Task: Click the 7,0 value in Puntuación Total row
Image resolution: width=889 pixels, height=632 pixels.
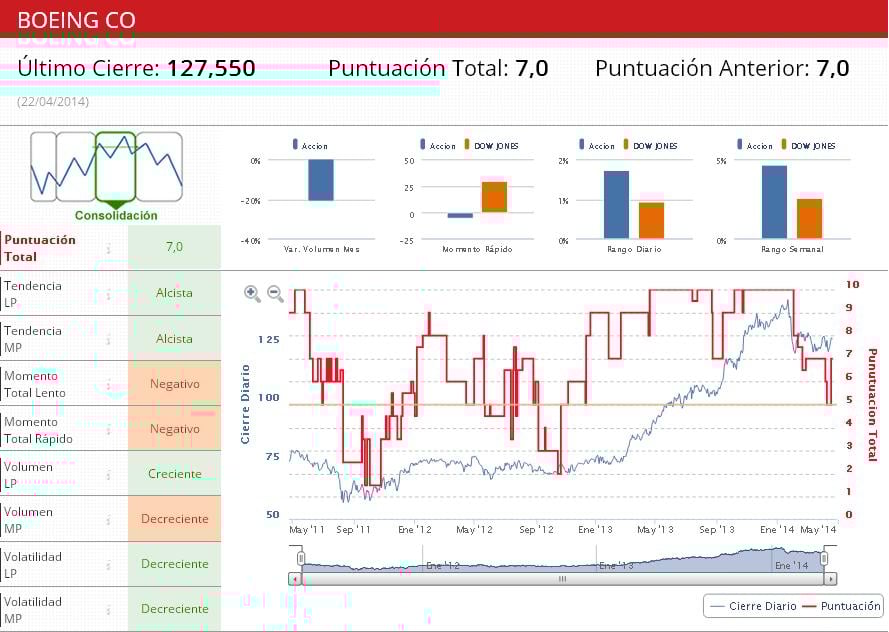Action: [175, 247]
